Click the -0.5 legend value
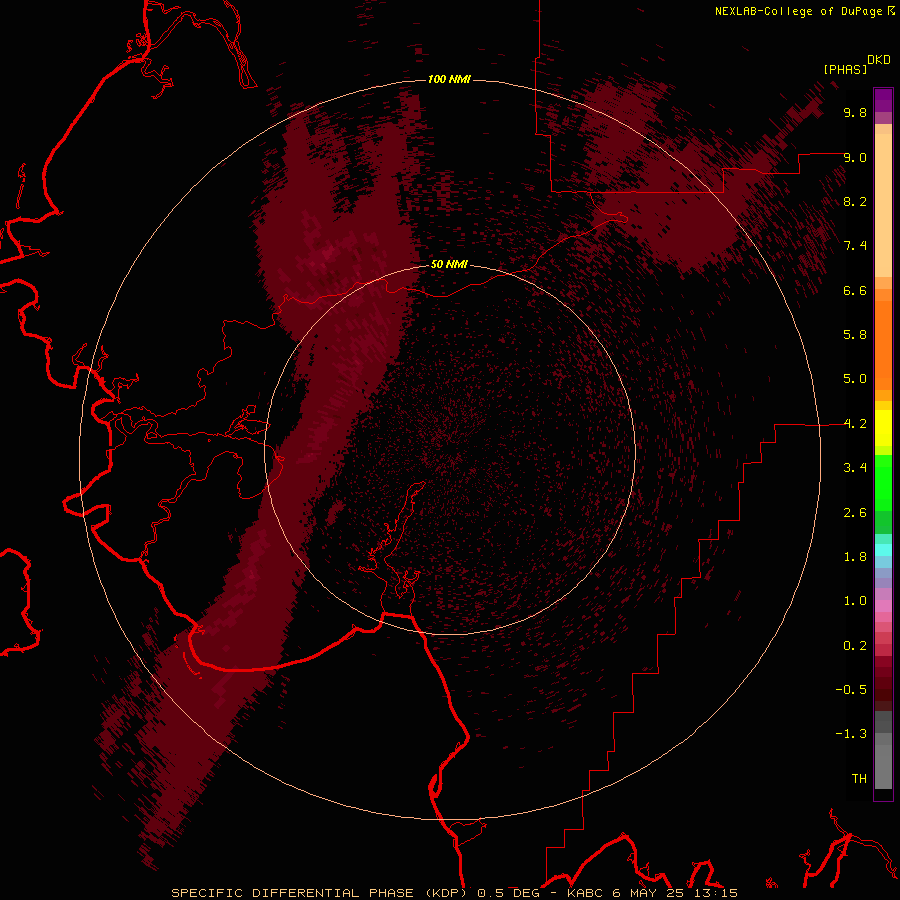 [x=851, y=690]
